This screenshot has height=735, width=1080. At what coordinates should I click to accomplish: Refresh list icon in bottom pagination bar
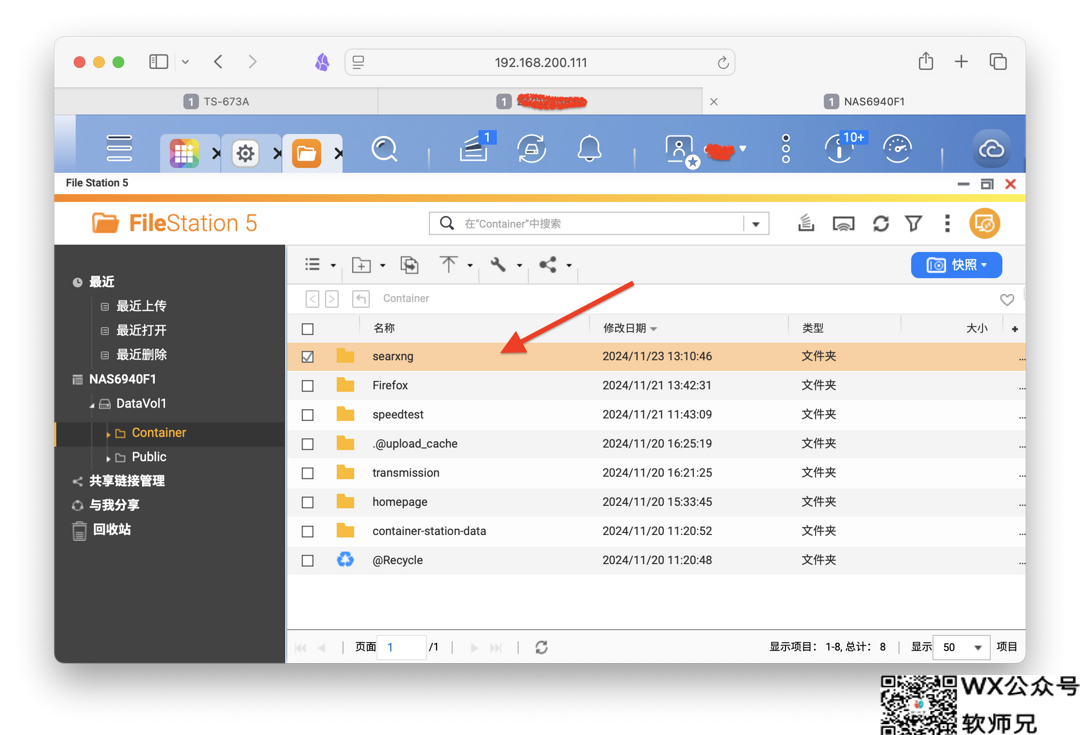click(x=541, y=648)
